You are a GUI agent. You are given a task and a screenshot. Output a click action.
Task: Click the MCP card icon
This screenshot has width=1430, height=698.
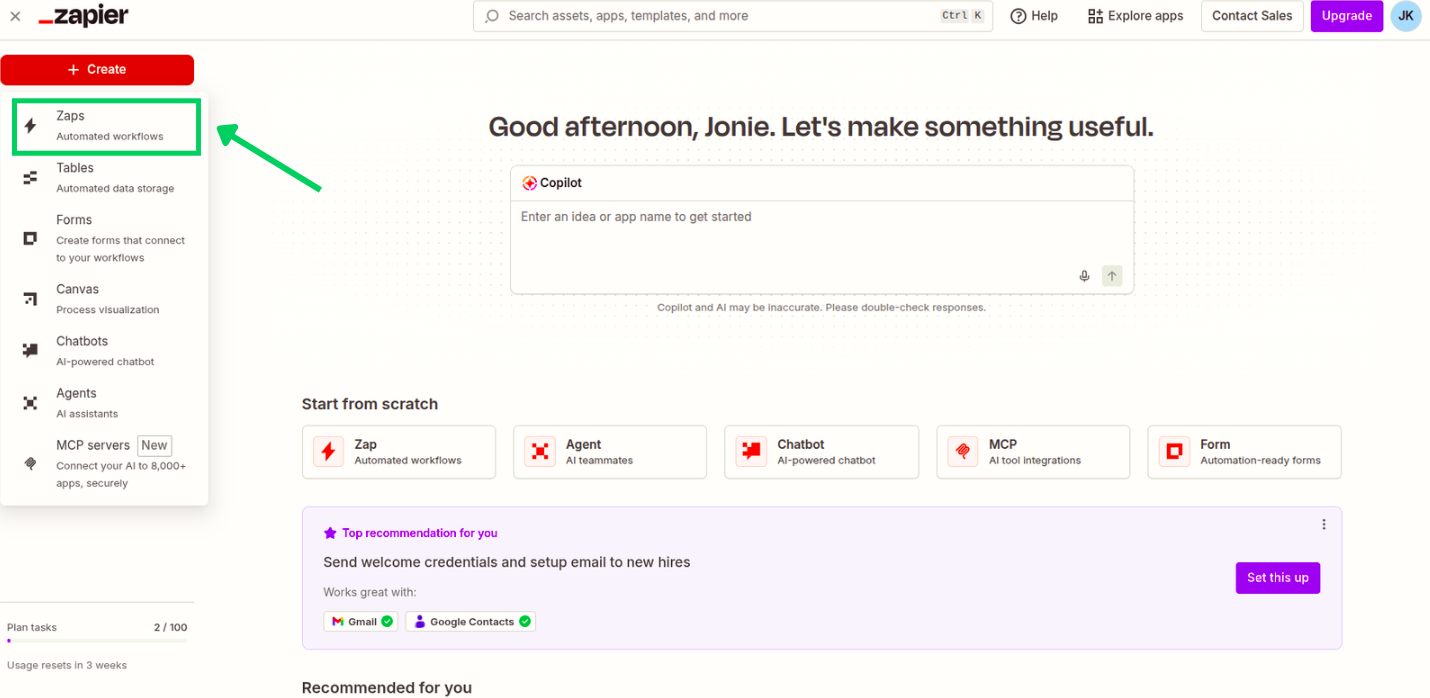pos(963,452)
